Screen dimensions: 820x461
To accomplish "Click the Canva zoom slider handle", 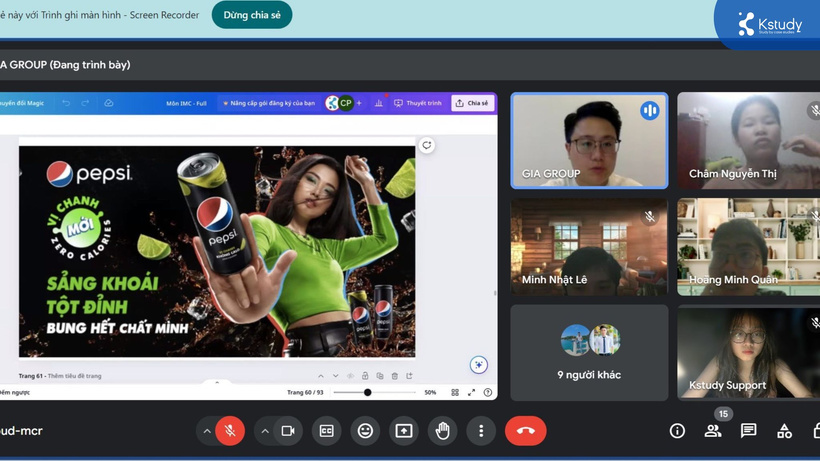I will [367, 392].
